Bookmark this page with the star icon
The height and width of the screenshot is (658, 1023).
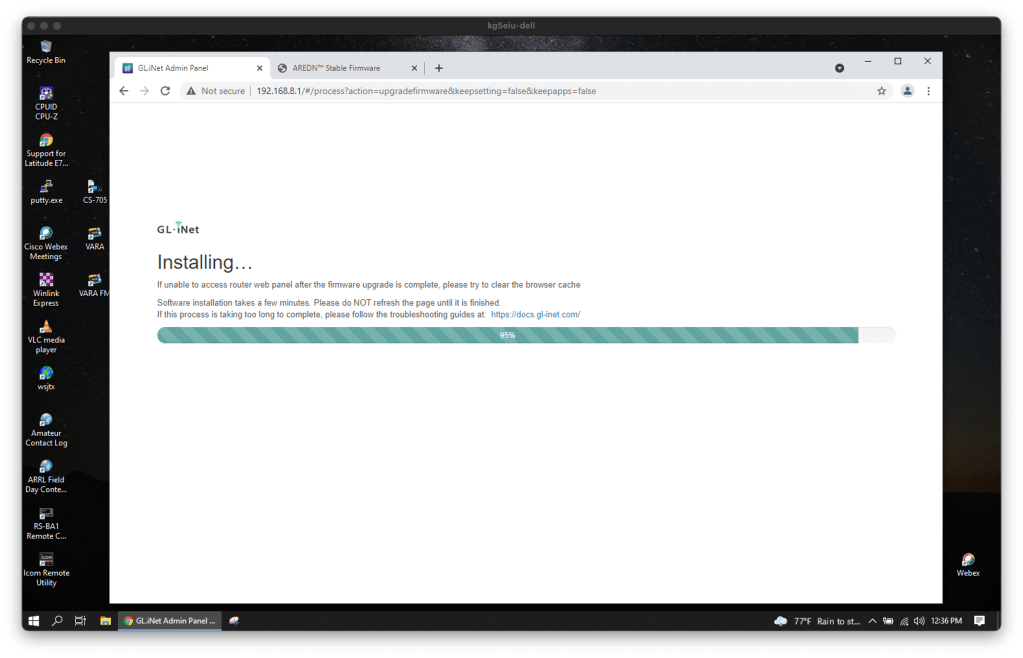coord(881,91)
